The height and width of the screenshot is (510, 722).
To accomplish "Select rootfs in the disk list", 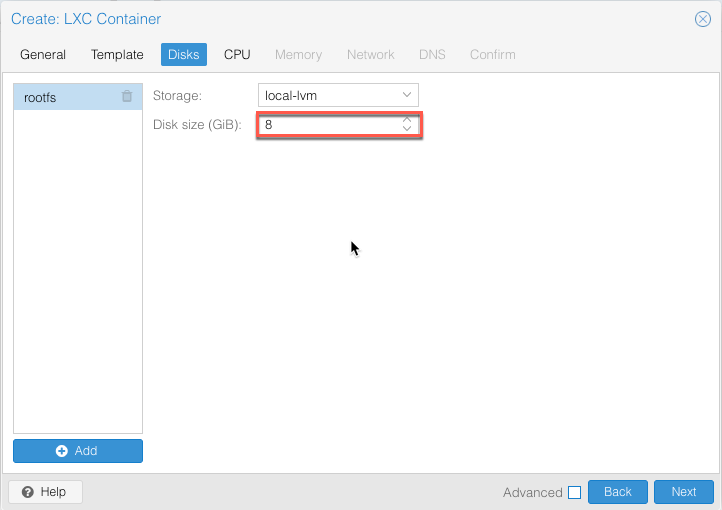I will (78, 97).
